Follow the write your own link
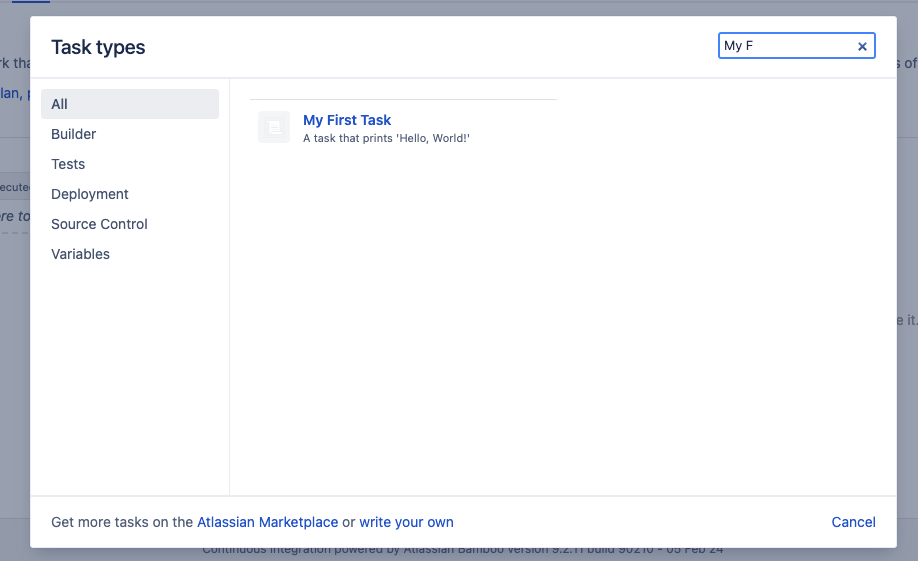918x561 pixels. [x=406, y=522]
